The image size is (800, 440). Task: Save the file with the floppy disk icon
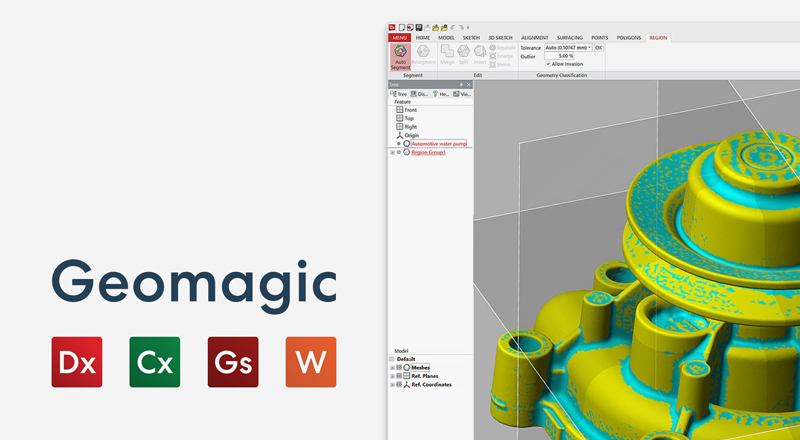419,28
